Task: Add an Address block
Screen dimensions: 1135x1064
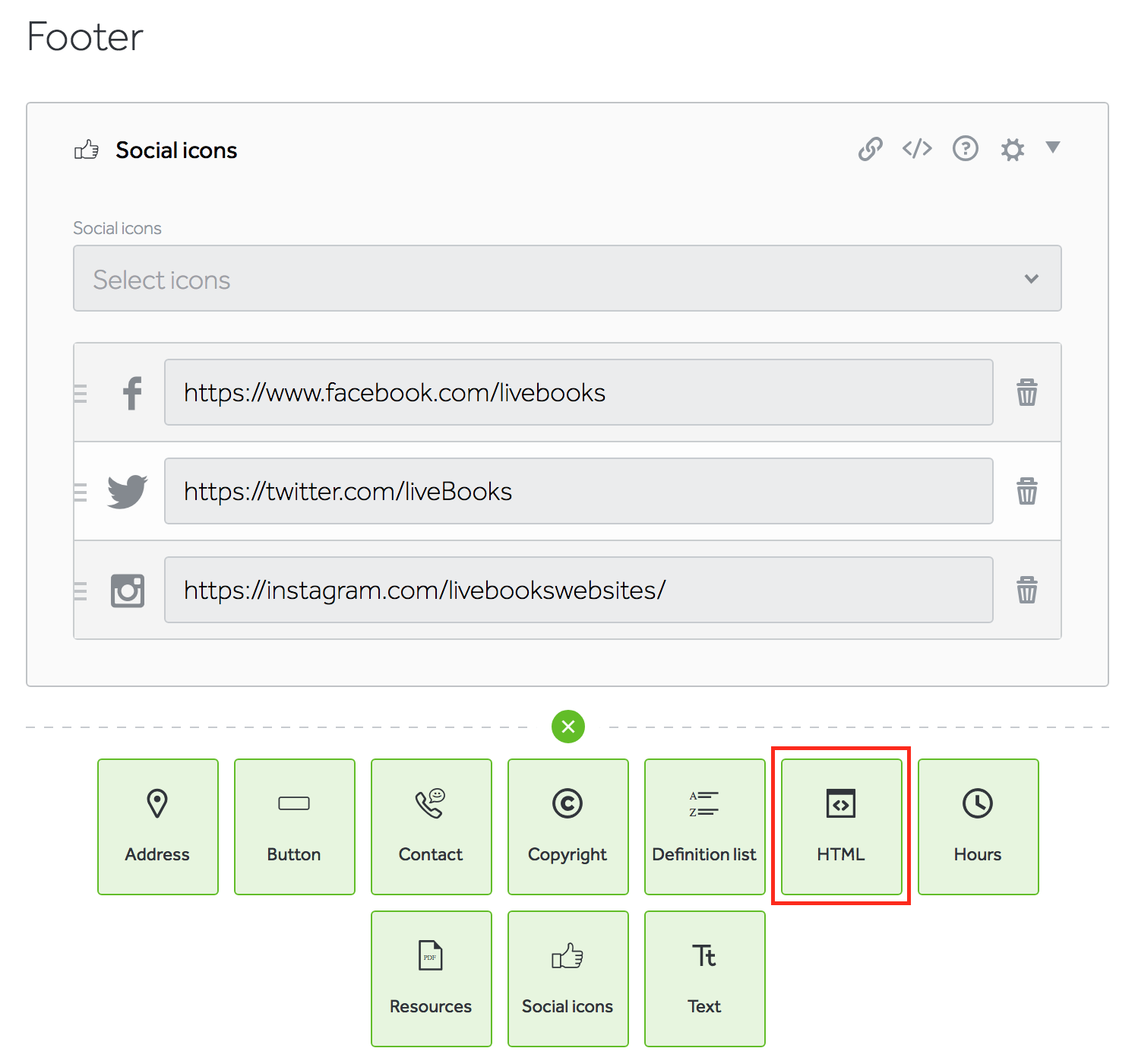Action: click(x=157, y=827)
